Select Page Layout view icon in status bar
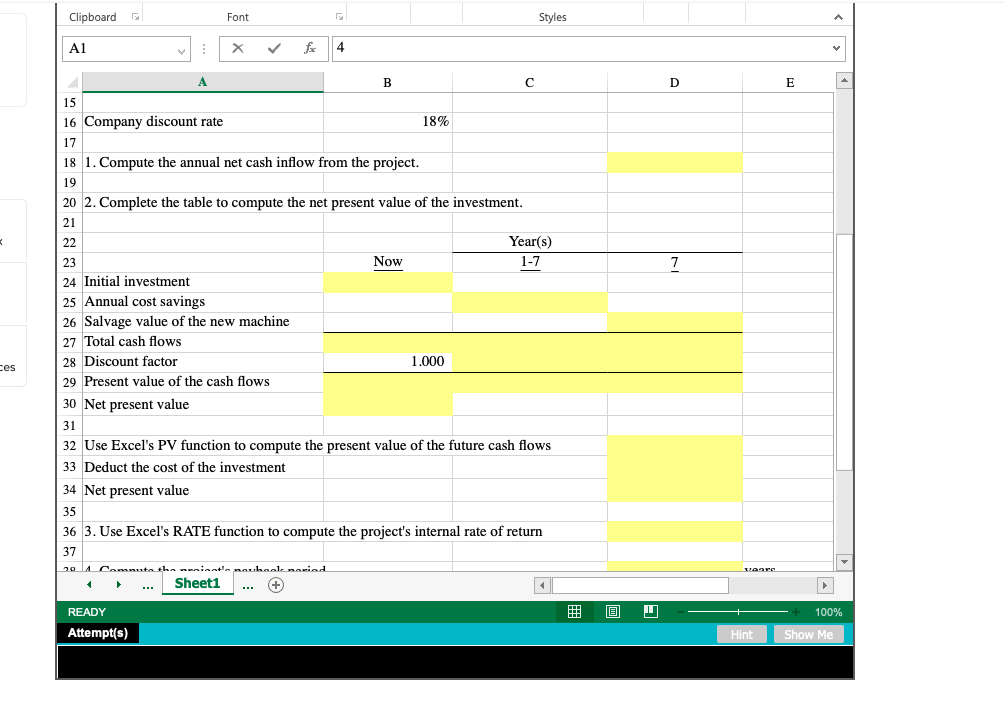1004x722 pixels. (x=612, y=611)
